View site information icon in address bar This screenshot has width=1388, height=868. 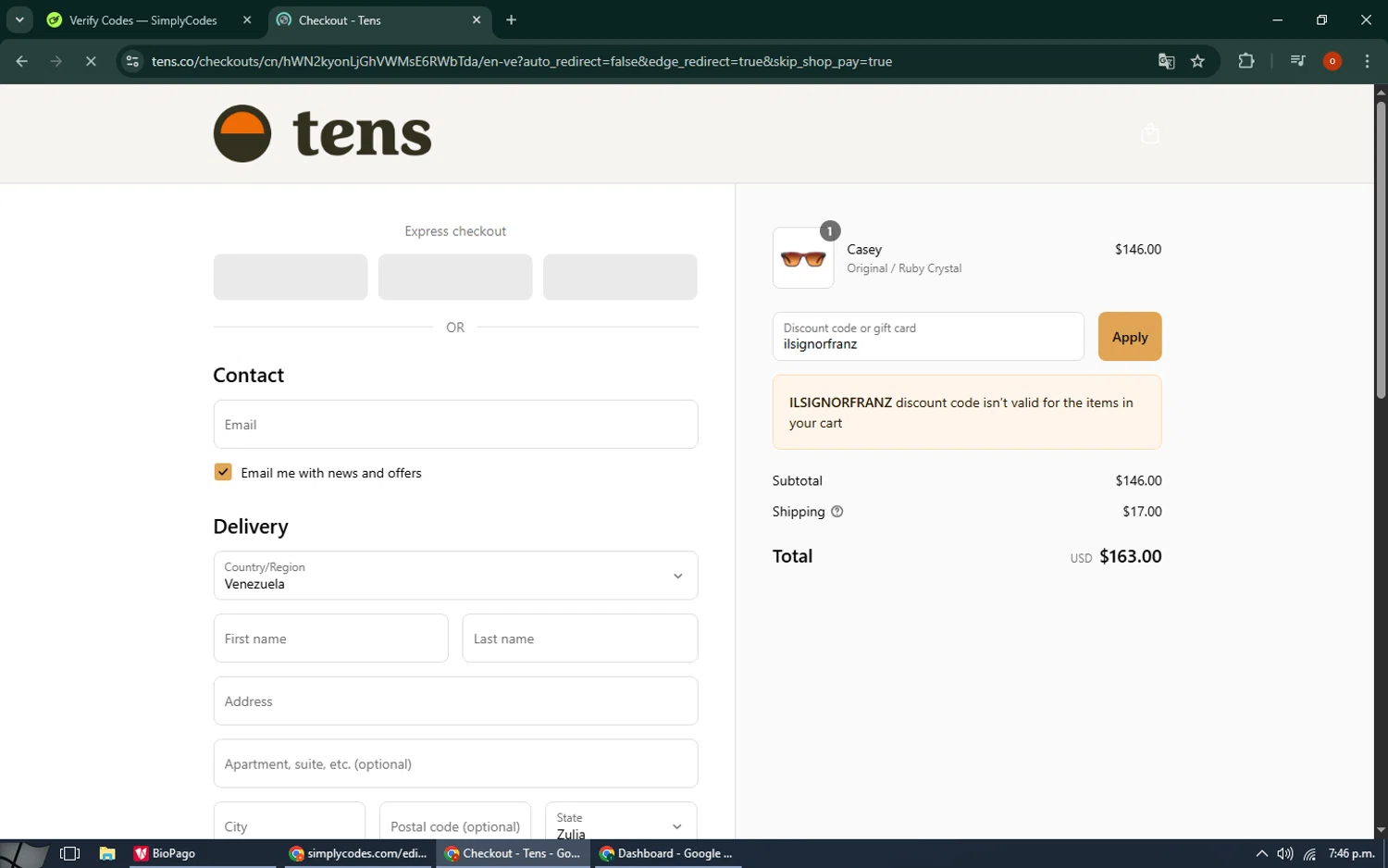click(x=132, y=61)
